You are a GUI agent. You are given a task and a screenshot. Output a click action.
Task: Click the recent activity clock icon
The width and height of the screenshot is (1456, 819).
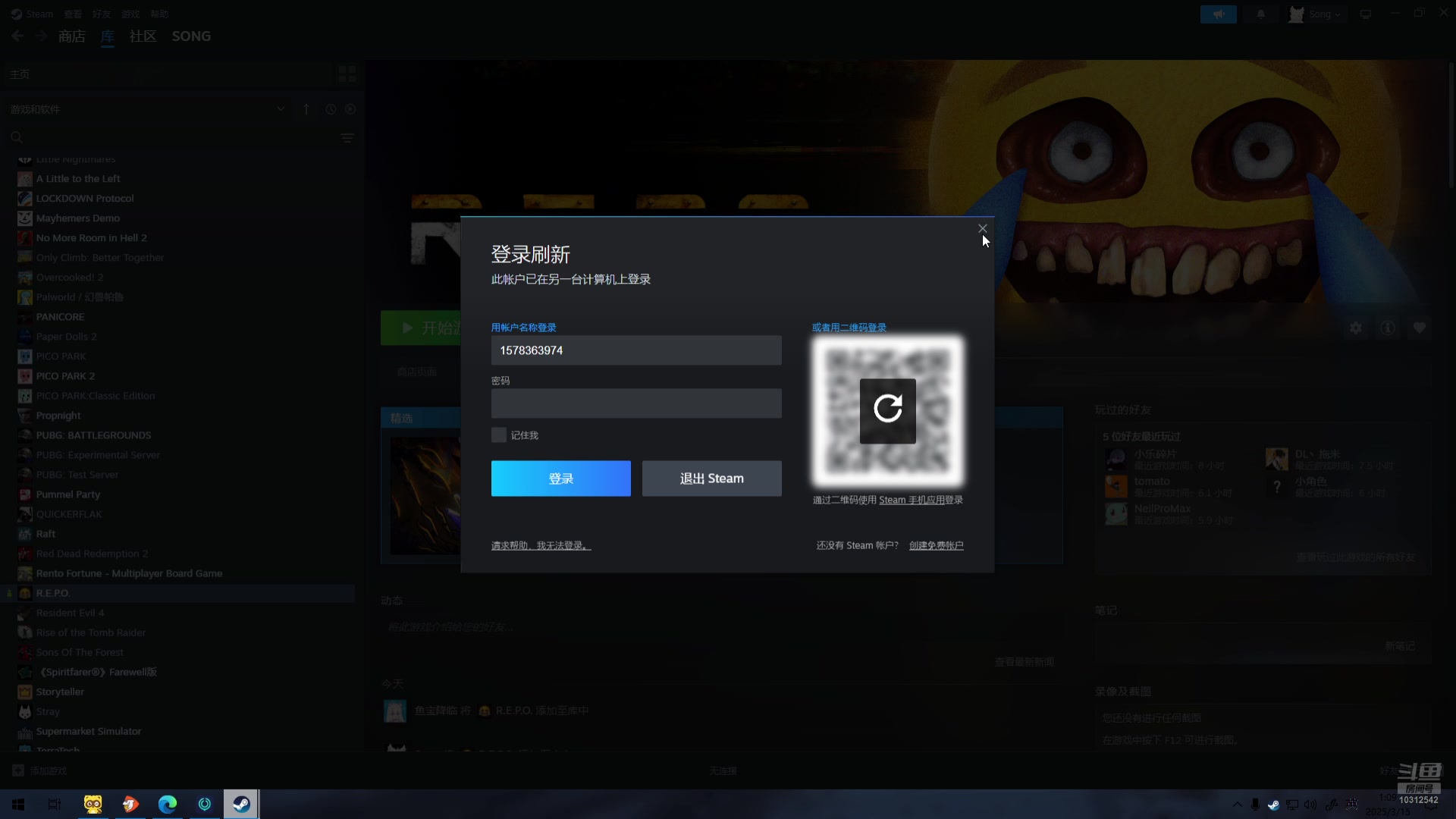tap(331, 109)
